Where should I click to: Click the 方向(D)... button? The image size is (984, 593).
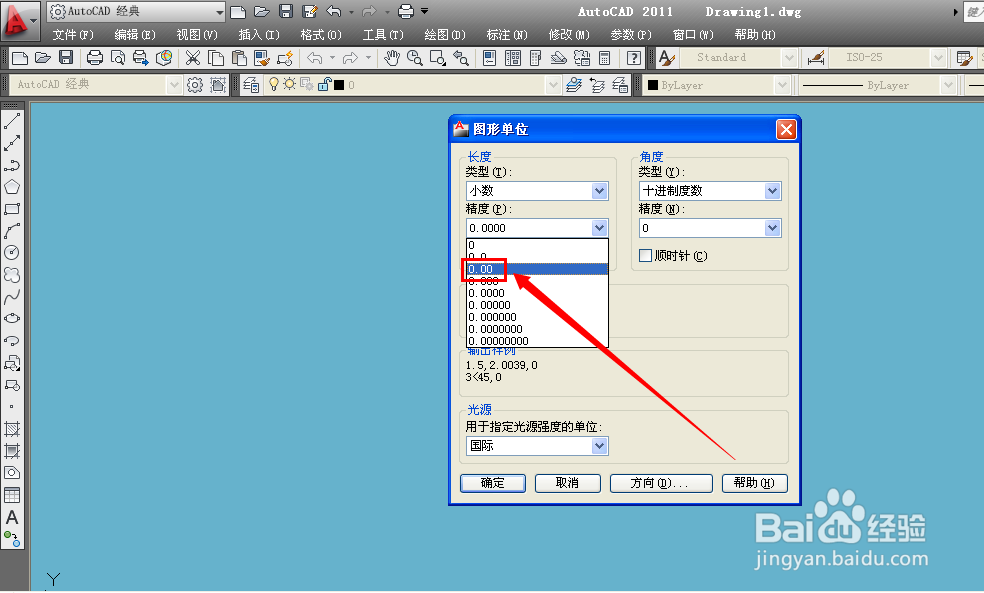click(x=661, y=483)
